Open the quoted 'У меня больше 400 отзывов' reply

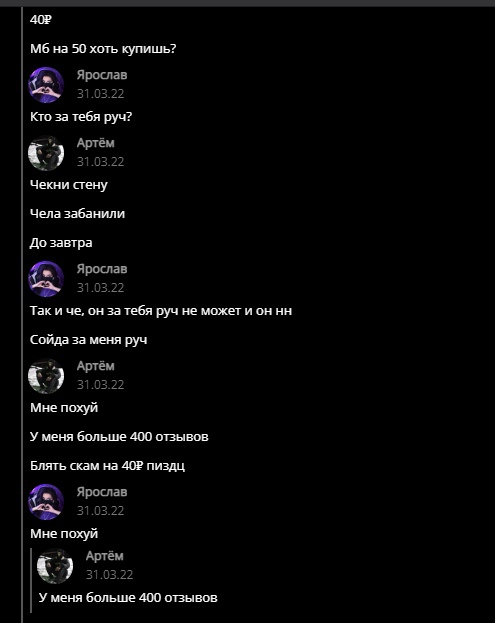tap(128, 598)
